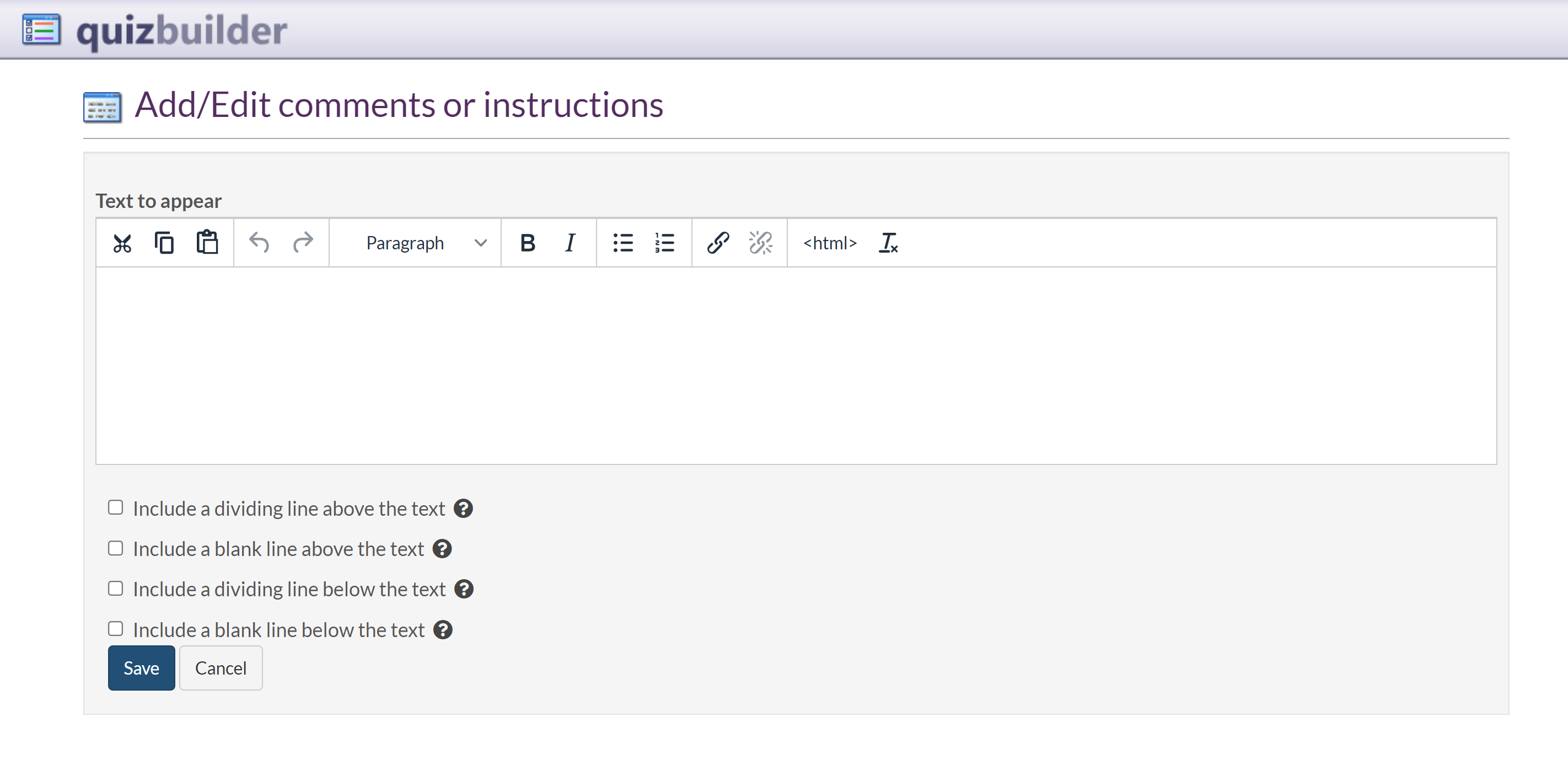
Task: Click the Redo arrow icon
Action: click(303, 243)
